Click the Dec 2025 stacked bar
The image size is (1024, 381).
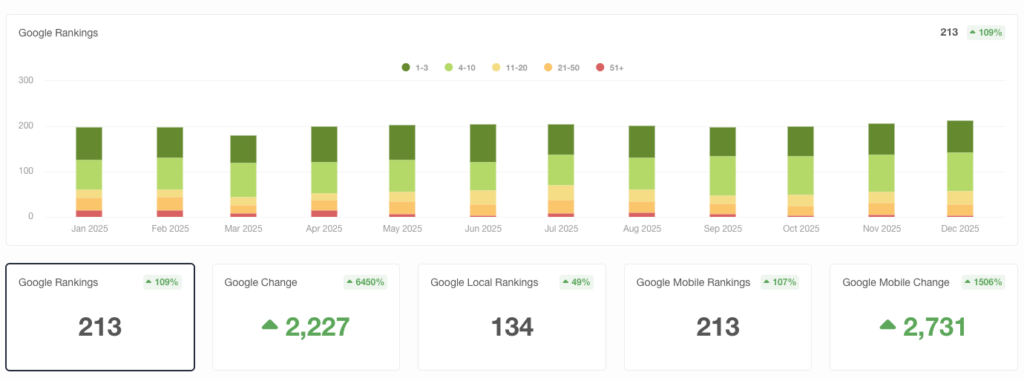[x=960, y=169]
